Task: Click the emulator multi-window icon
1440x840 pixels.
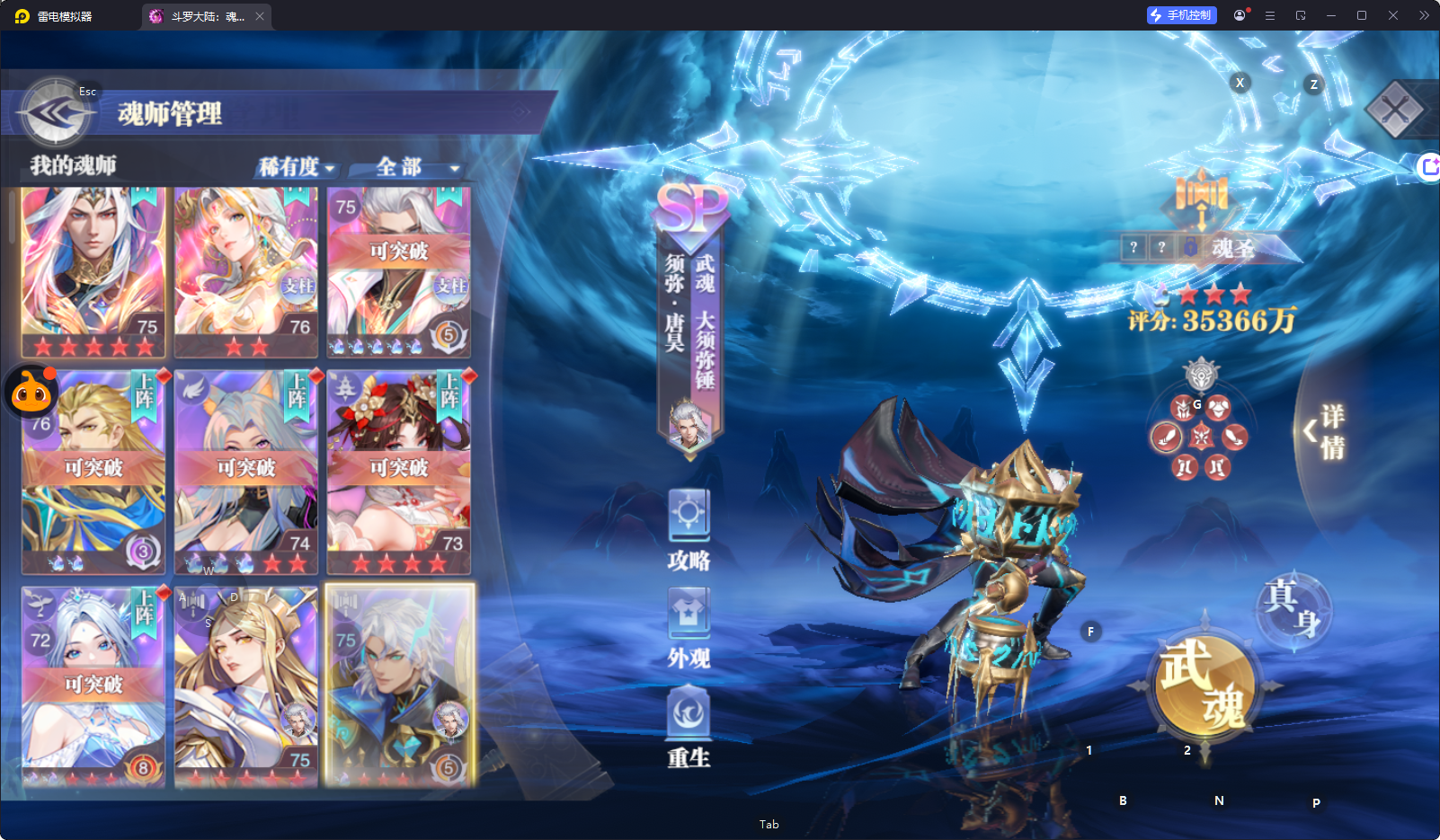Action: coord(1301,15)
